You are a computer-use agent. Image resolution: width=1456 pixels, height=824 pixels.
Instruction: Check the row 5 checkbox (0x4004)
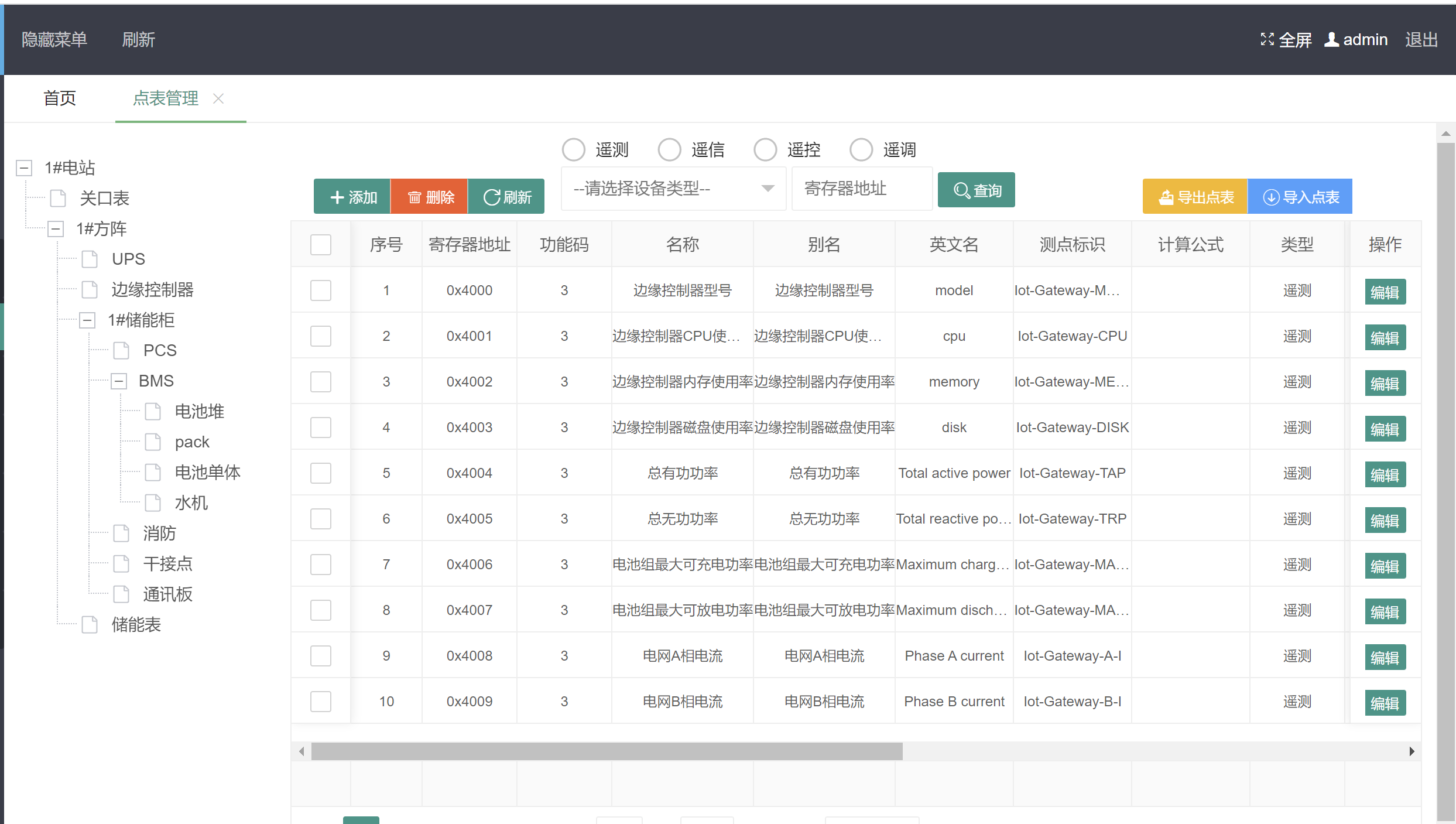[x=321, y=473]
